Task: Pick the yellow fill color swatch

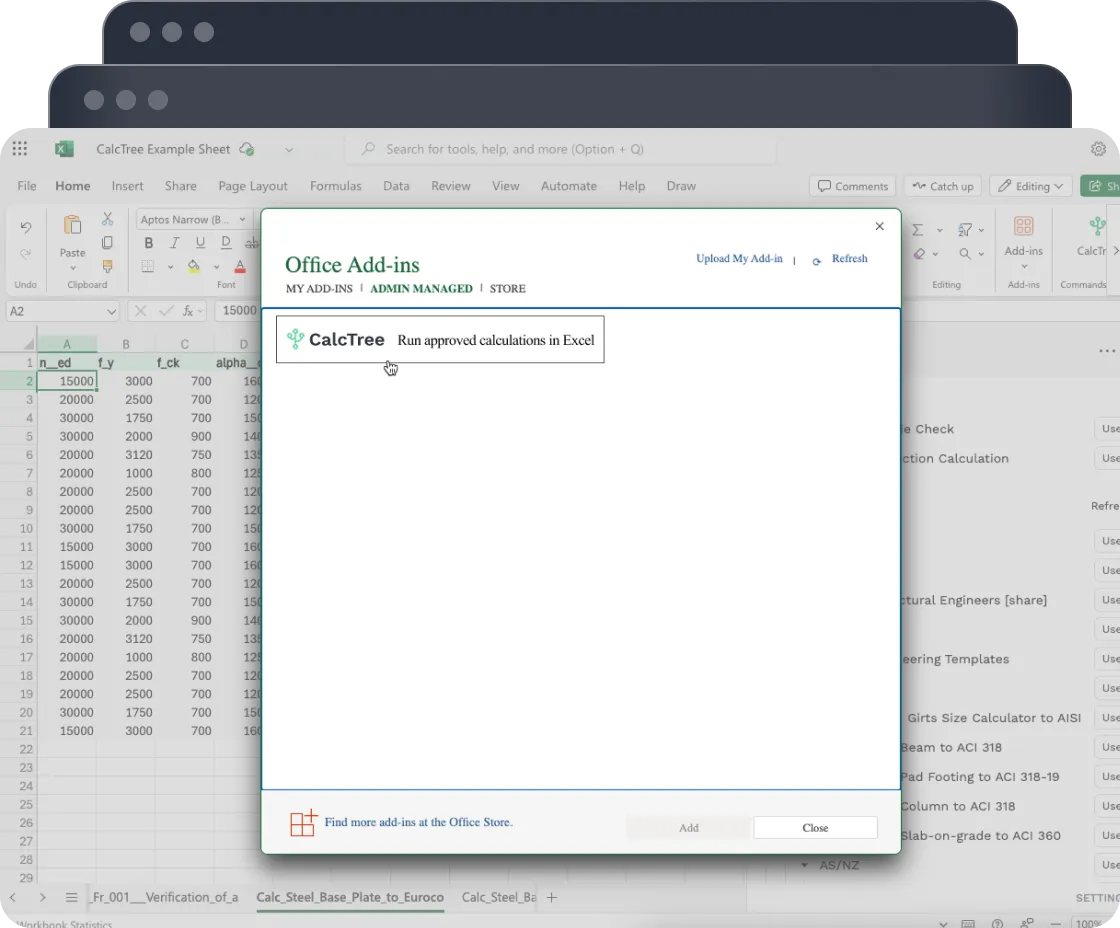Action: click(x=194, y=266)
